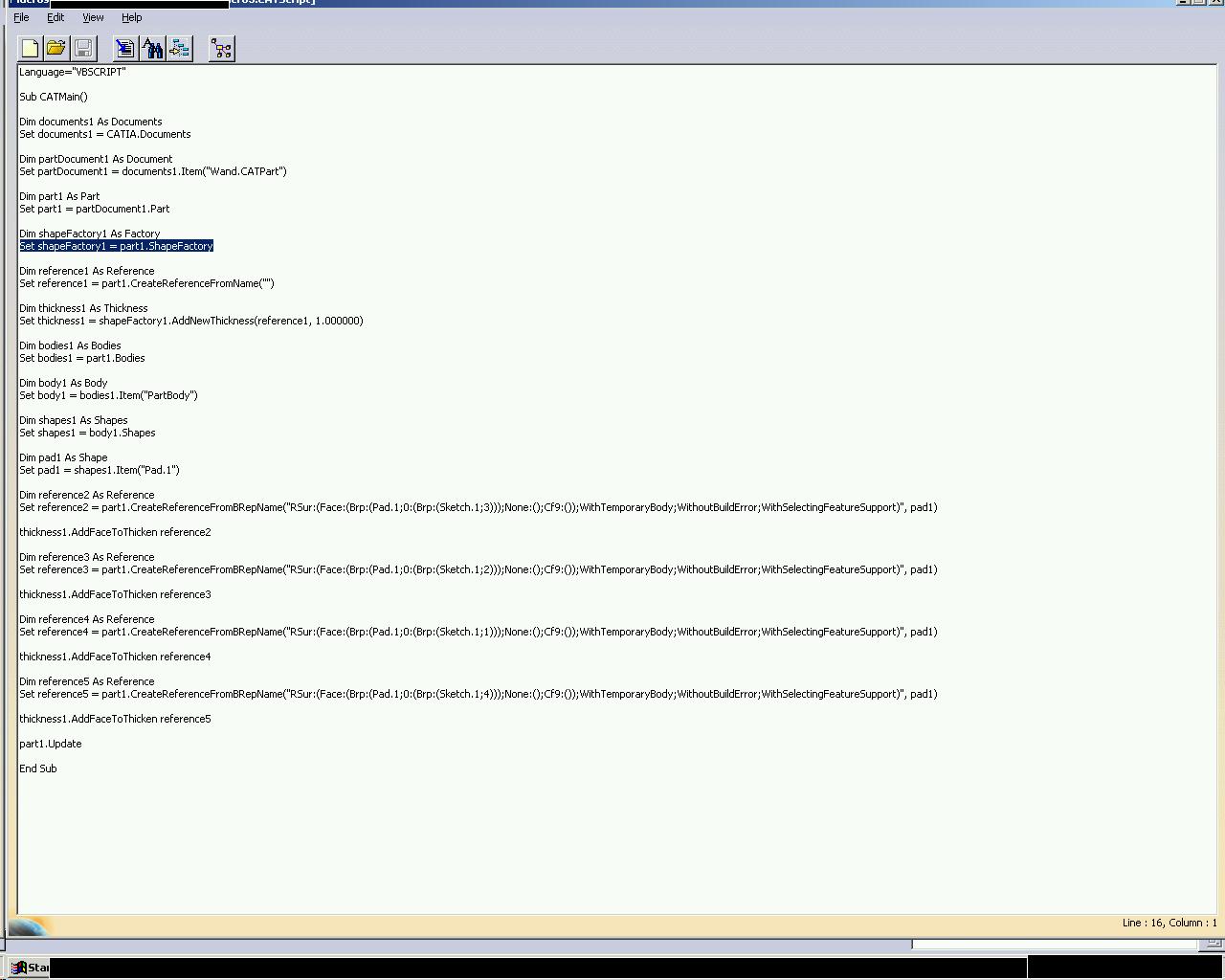Image resolution: width=1225 pixels, height=980 pixels.
Task: Click the Dim shapes1 As Shapes line
Action: pos(74,420)
